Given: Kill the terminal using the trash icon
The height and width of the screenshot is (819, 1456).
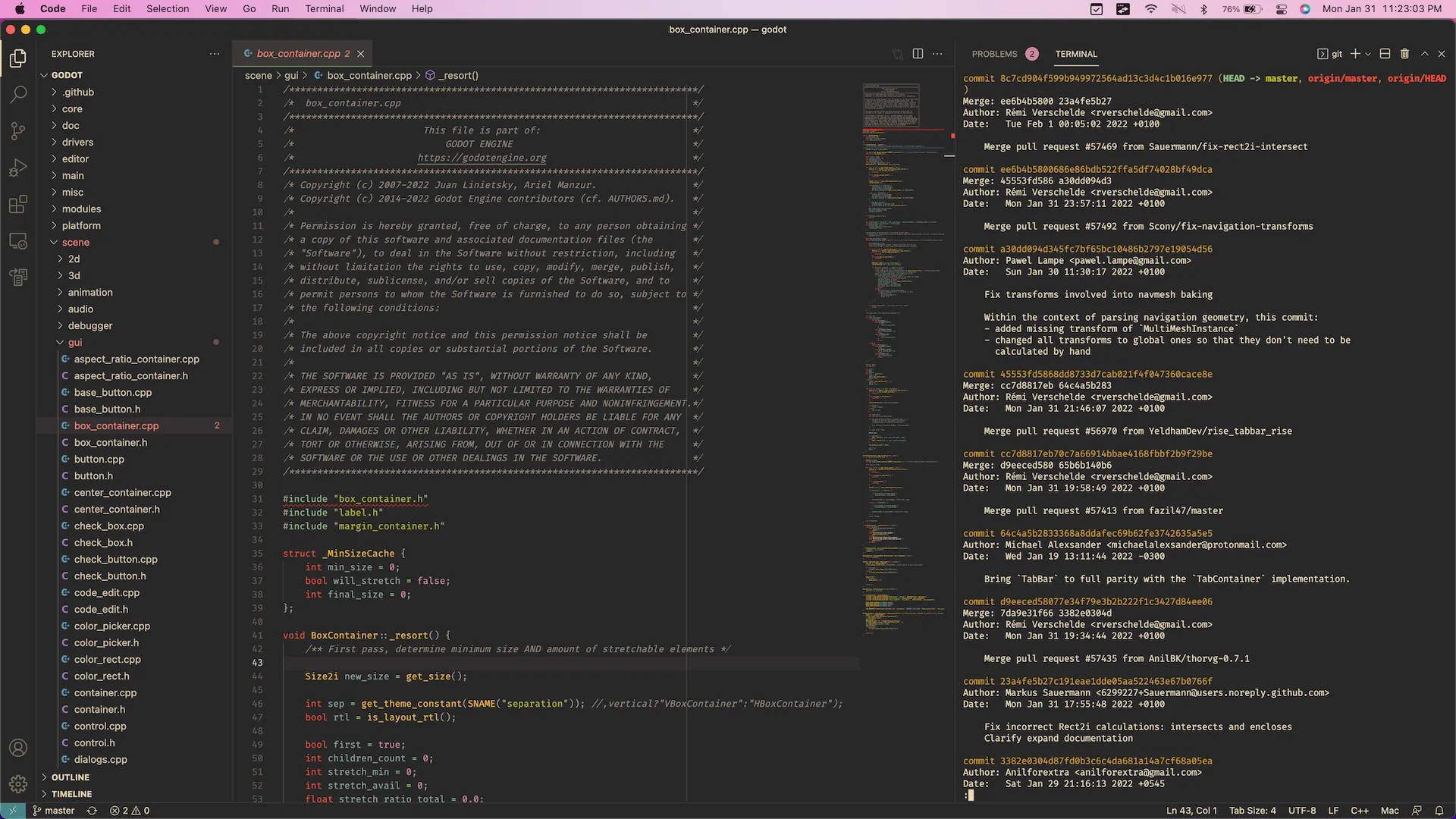Looking at the screenshot, I should [1404, 54].
